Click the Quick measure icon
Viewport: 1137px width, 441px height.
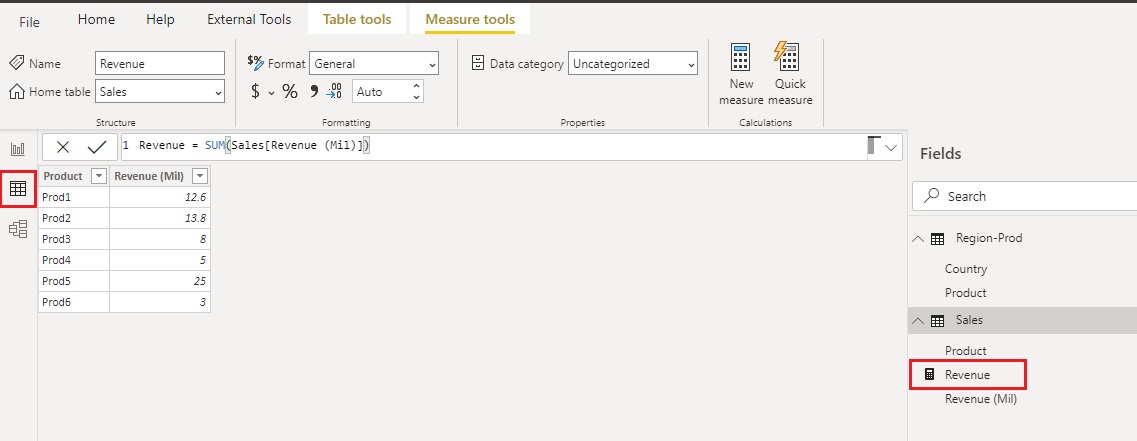787,56
